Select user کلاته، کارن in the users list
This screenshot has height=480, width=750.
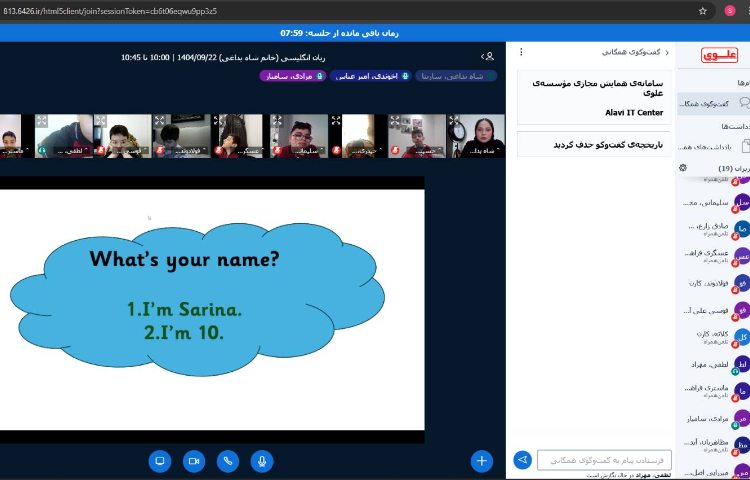click(714, 337)
